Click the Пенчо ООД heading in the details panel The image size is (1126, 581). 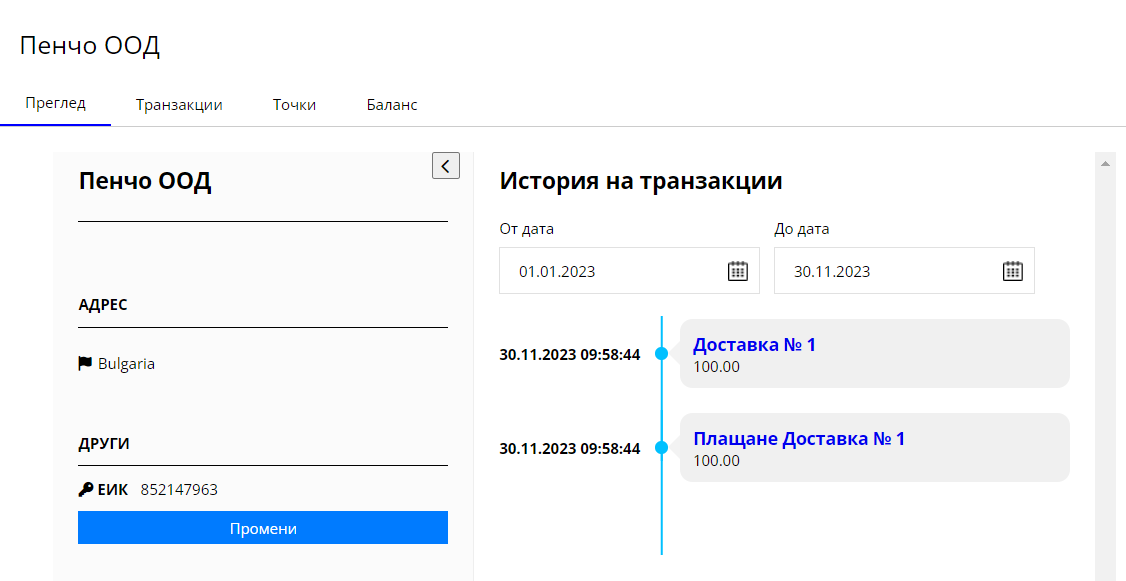click(x=145, y=181)
